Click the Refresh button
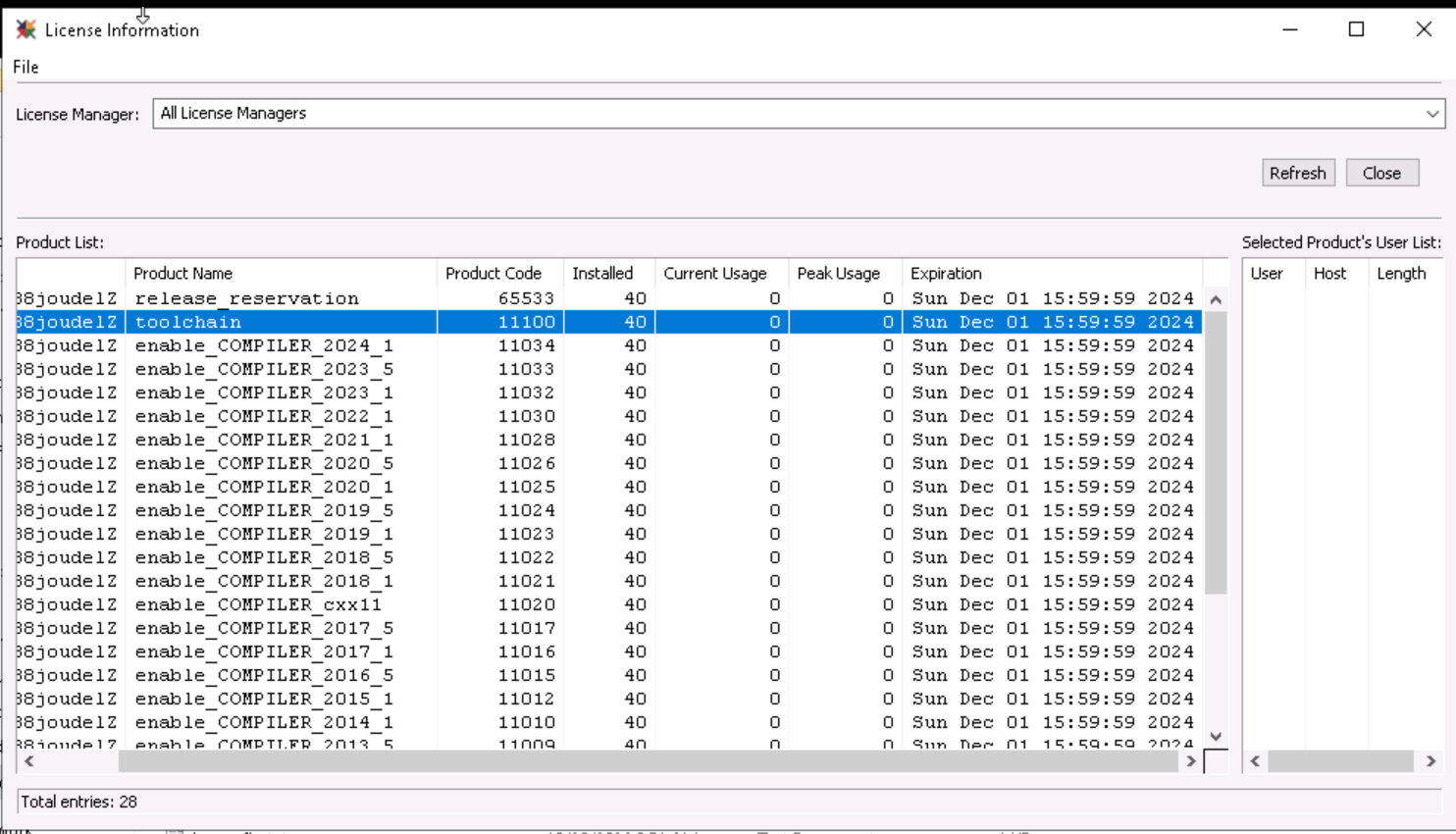Image resolution: width=1456 pixels, height=834 pixels. [1298, 173]
